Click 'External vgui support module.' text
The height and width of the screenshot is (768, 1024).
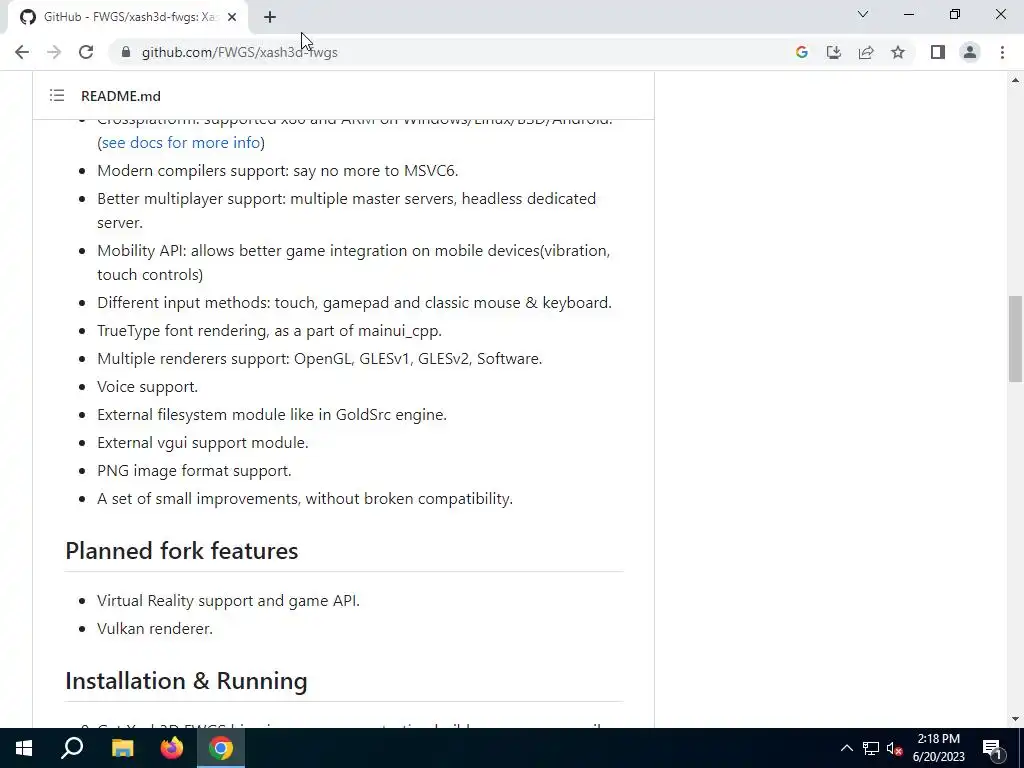tap(202, 442)
